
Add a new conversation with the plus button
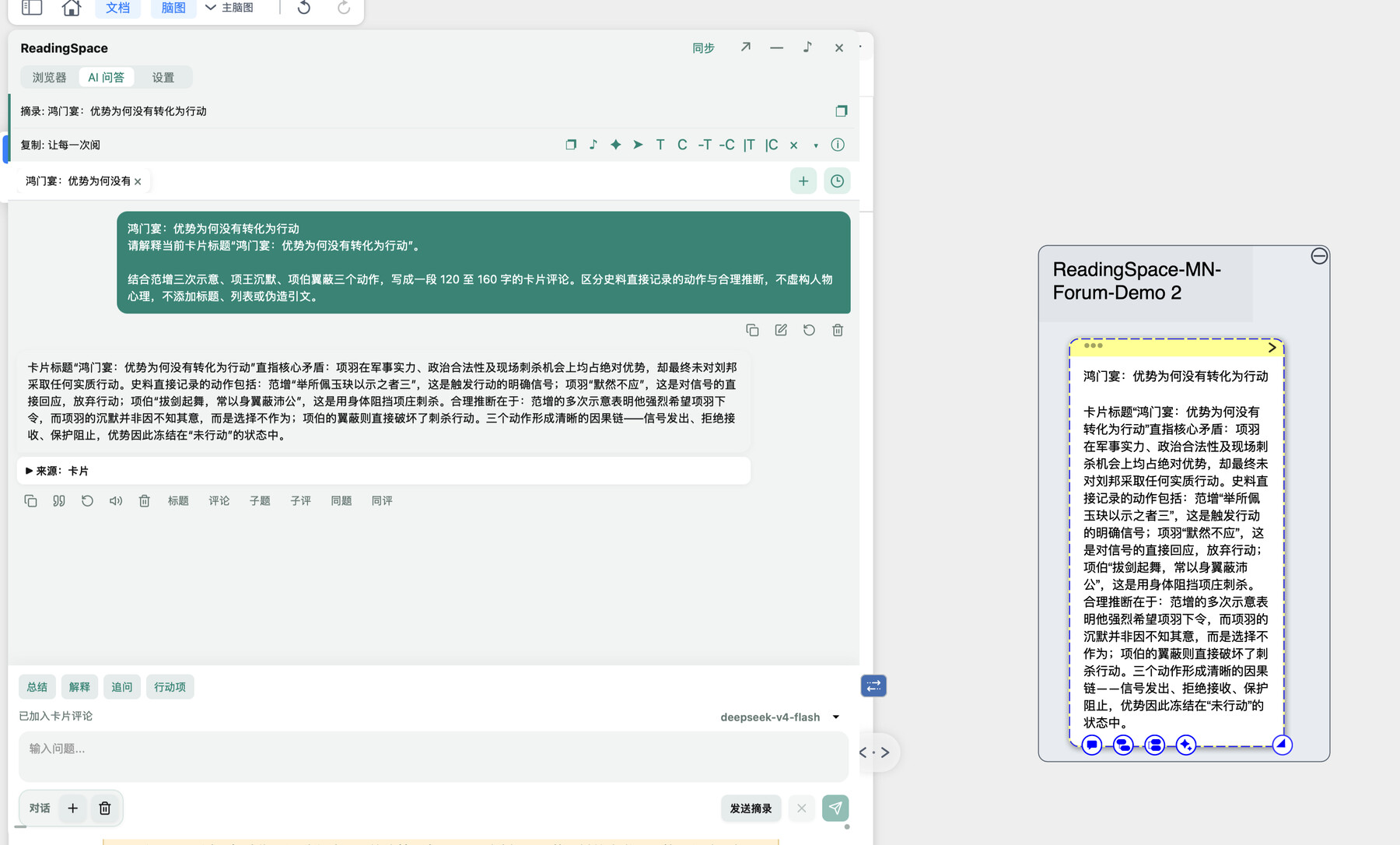(803, 181)
